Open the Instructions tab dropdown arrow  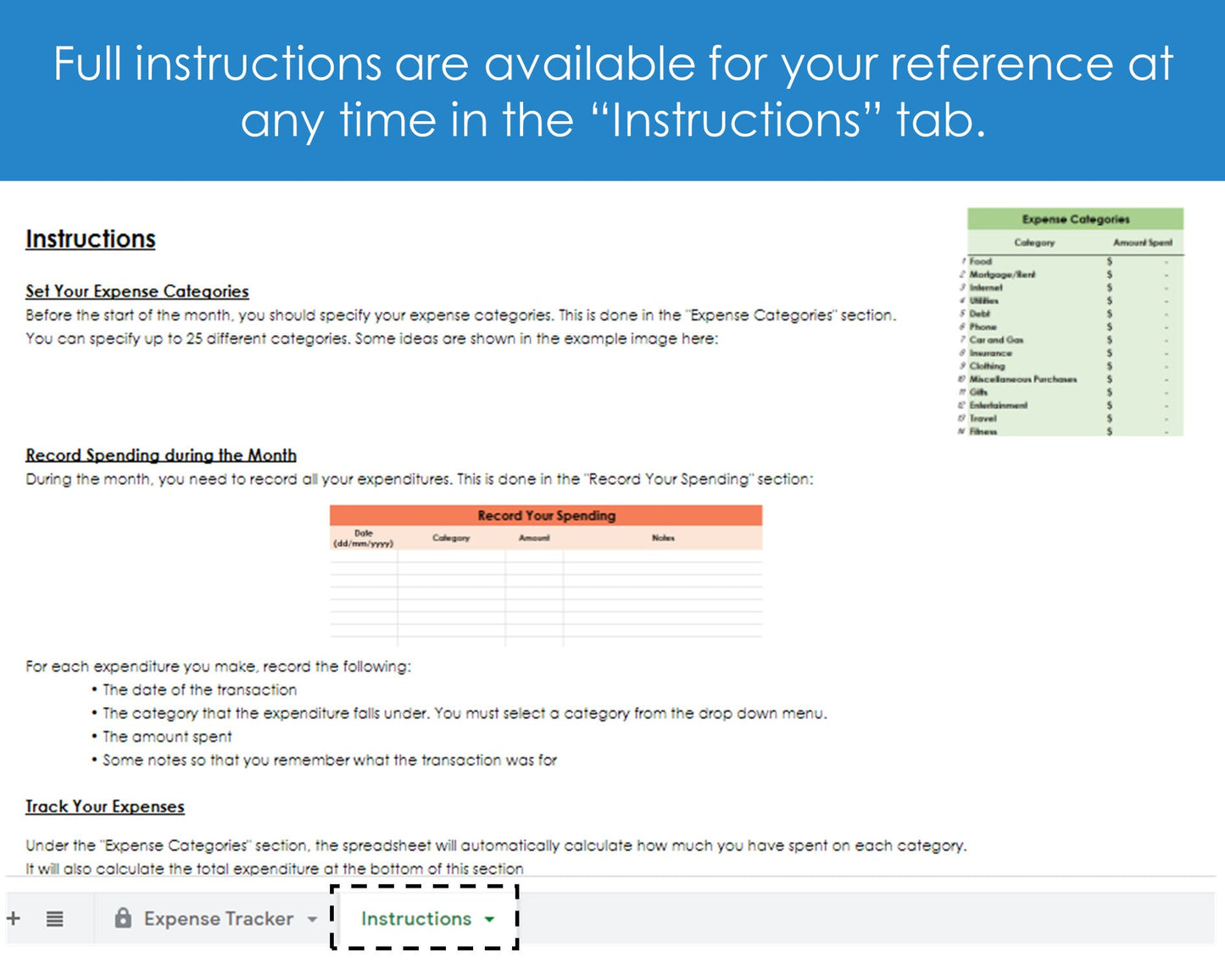point(489,920)
